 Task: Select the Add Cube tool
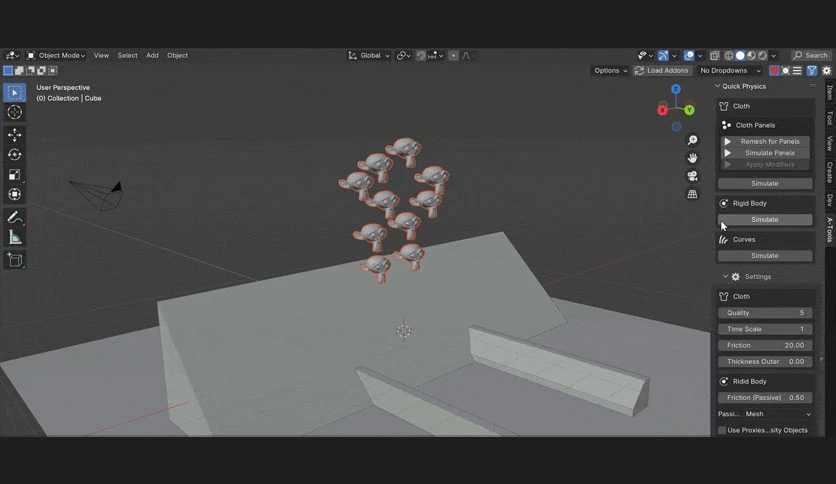click(14, 260)
